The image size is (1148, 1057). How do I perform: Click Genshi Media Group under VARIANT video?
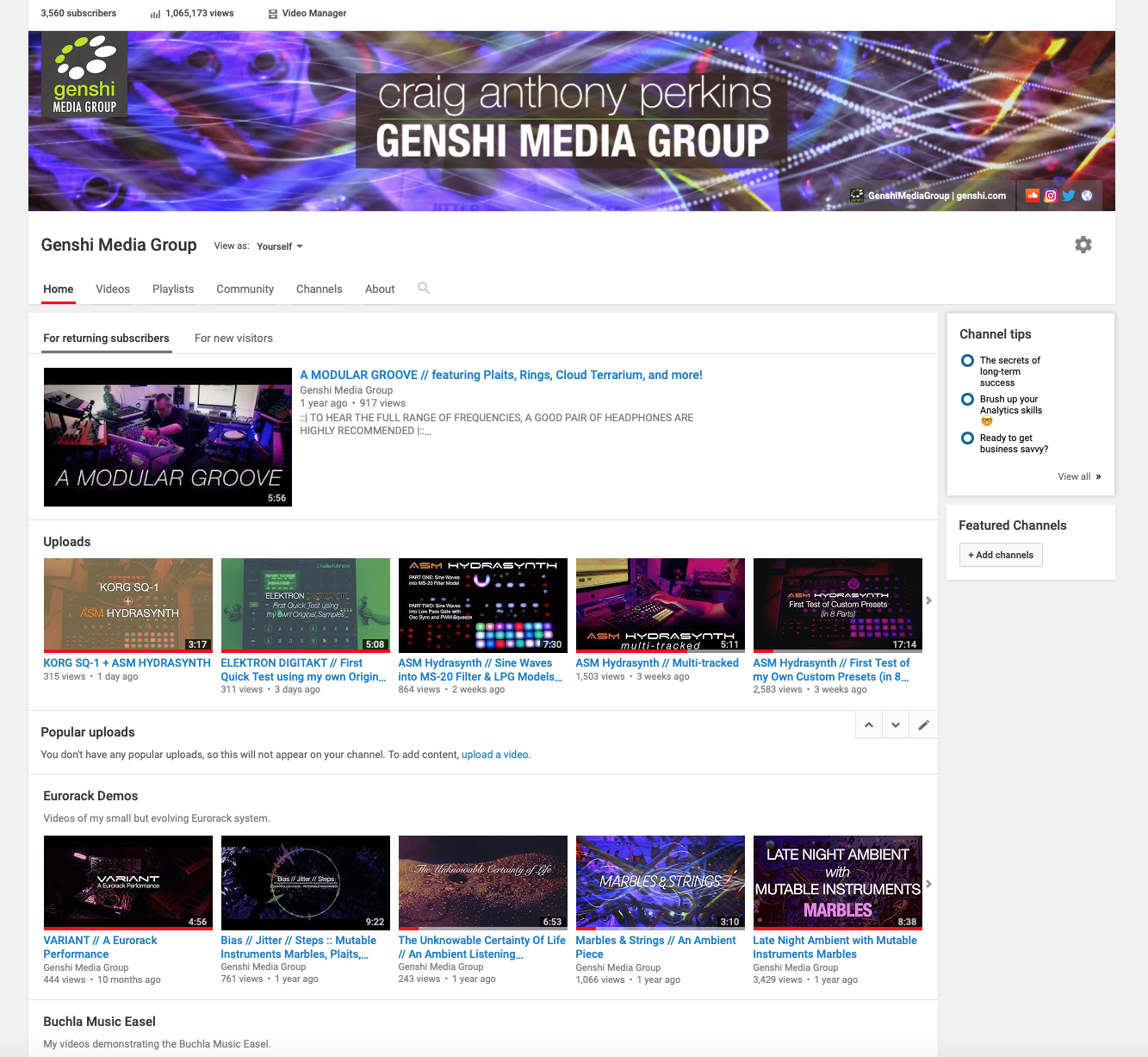86,967
